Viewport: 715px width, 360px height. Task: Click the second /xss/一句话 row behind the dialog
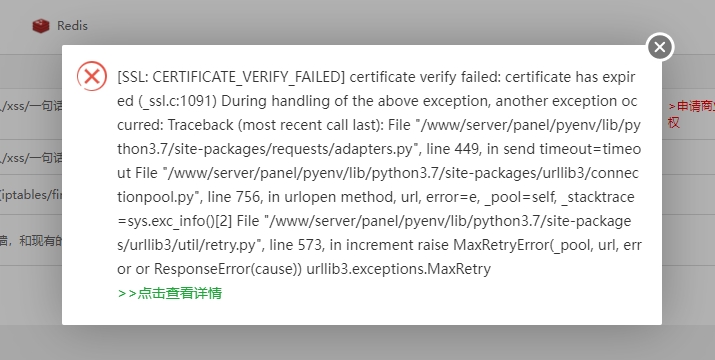(x=31, y=158)
